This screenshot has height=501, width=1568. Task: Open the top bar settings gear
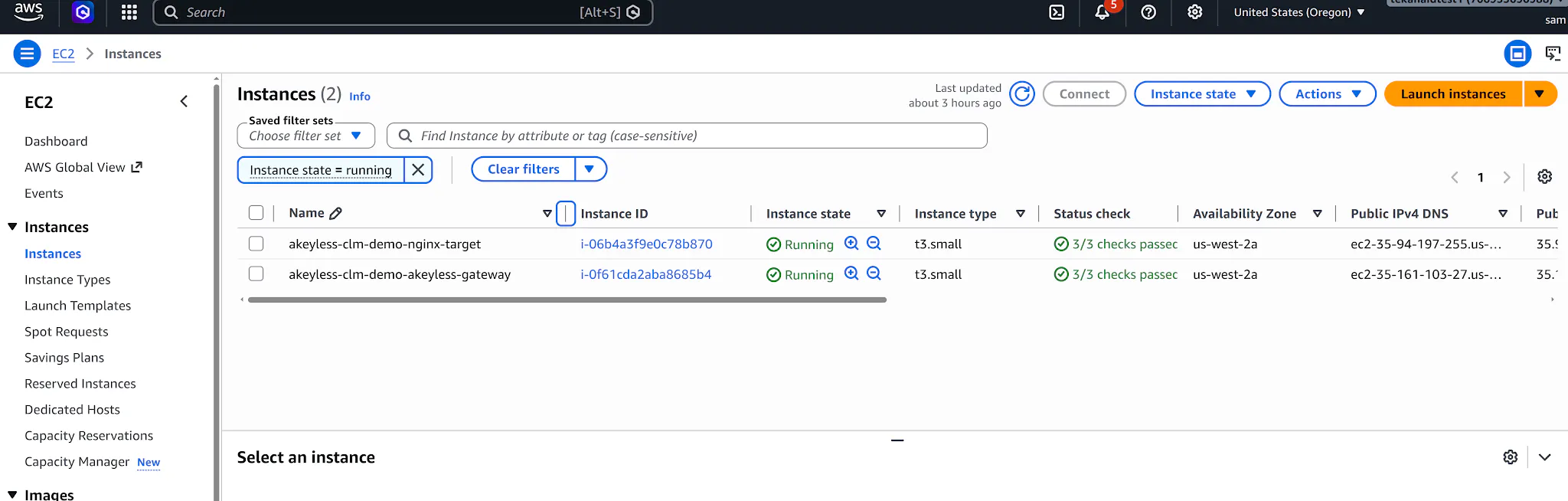[x=1194, y=12]
